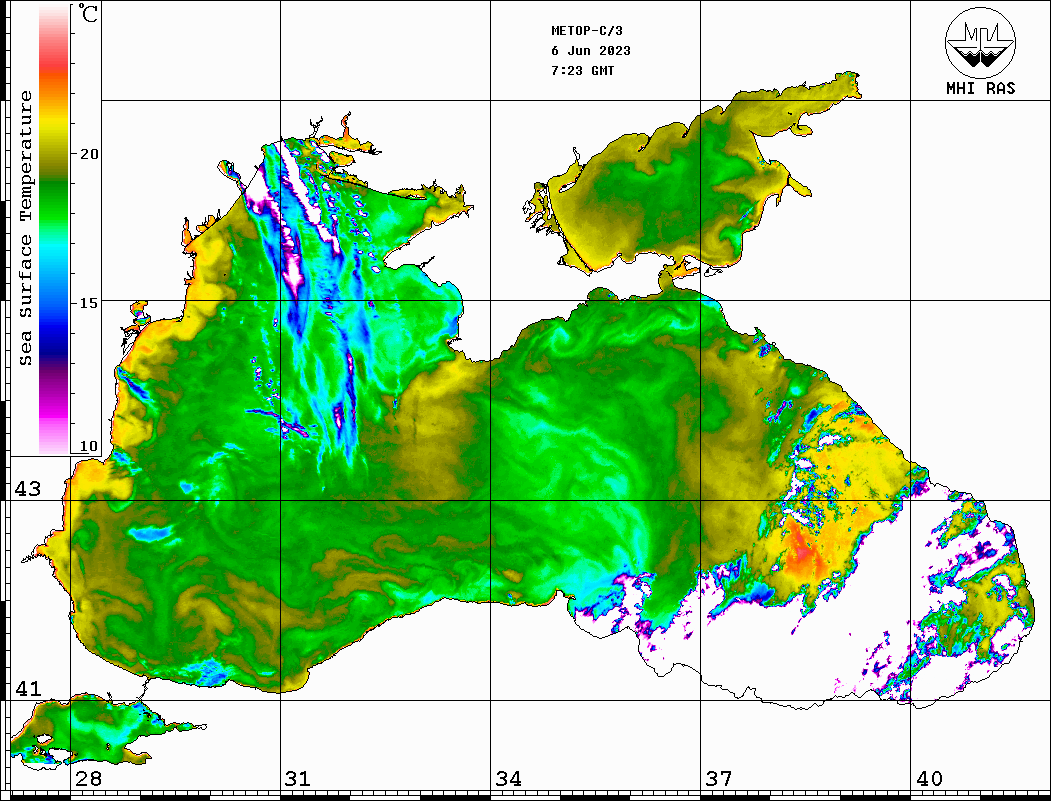Click the longitude label '34'
This screenshot has width=1051, height=801.
pos(509,779)
